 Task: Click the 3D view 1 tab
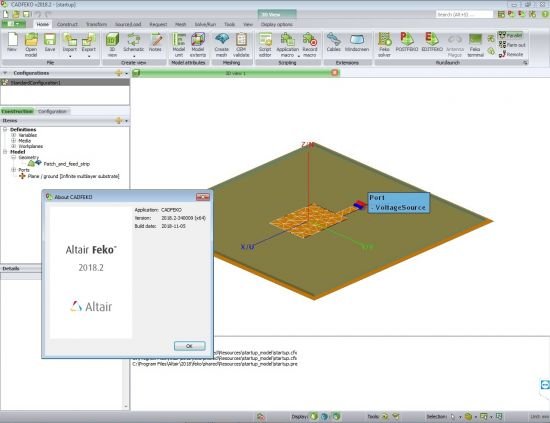(x=235, y=73)
